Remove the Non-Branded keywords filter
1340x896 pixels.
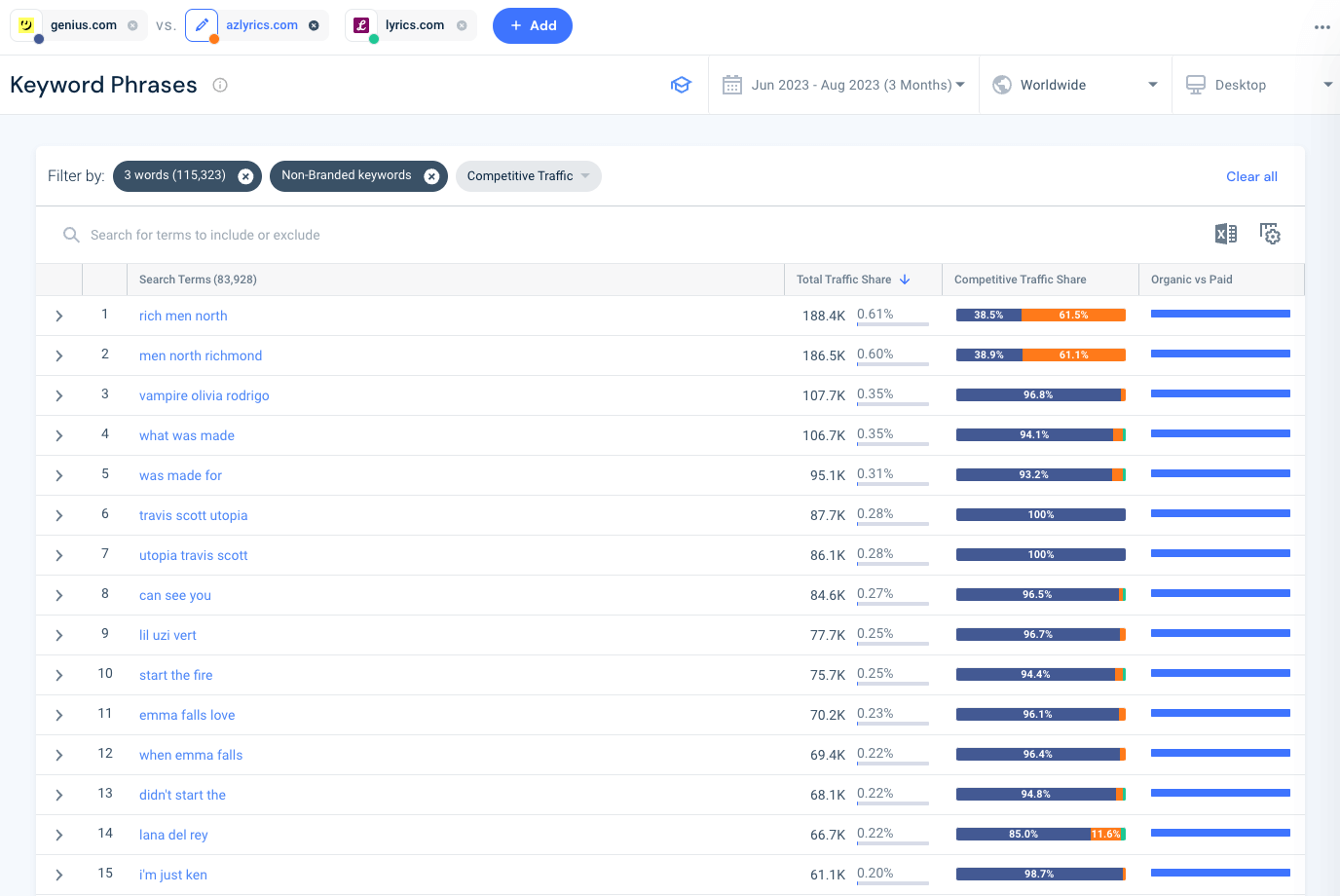[431, 176]
